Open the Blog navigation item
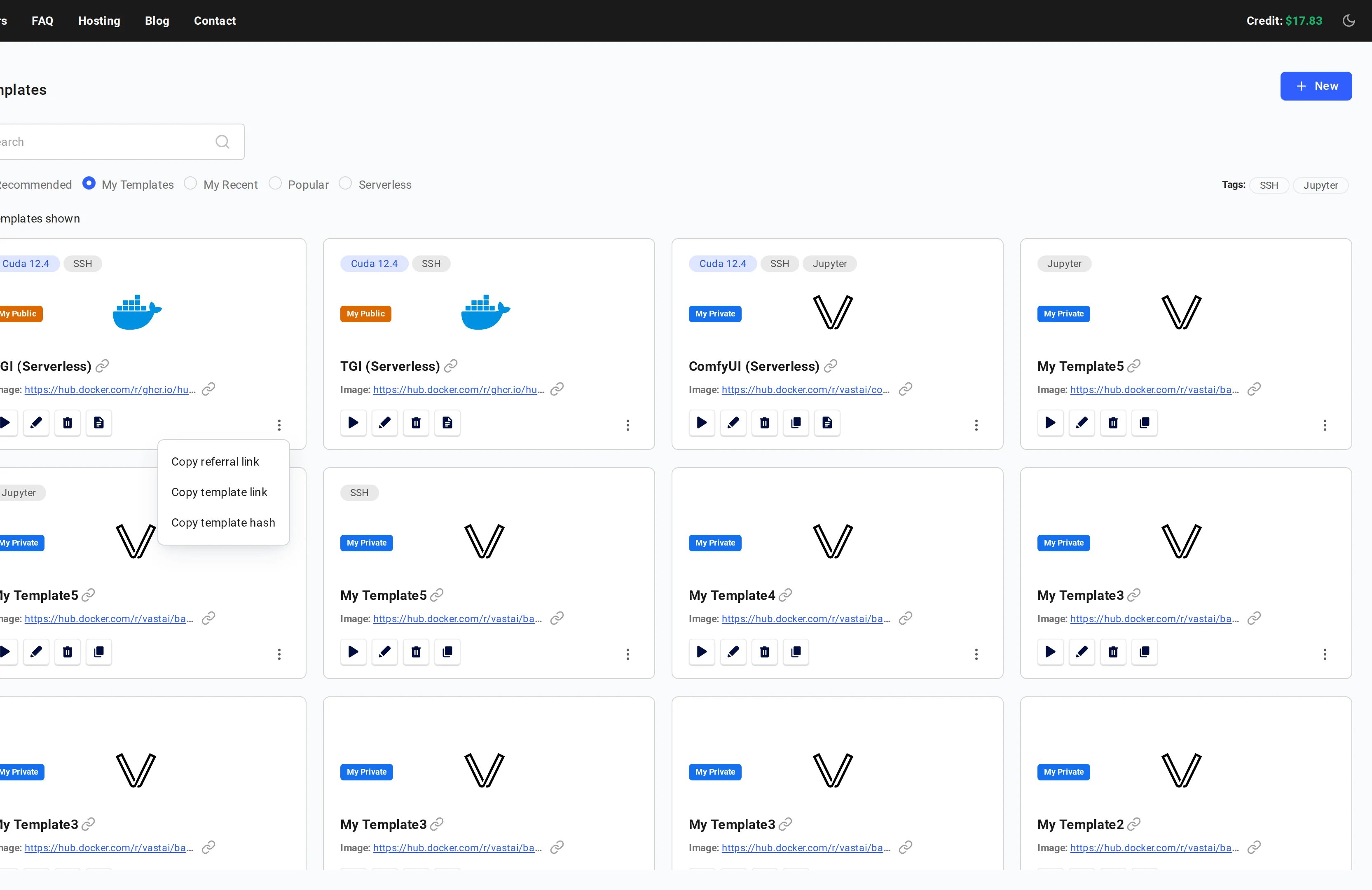1372x890 pixels. [x=157, y=21]
